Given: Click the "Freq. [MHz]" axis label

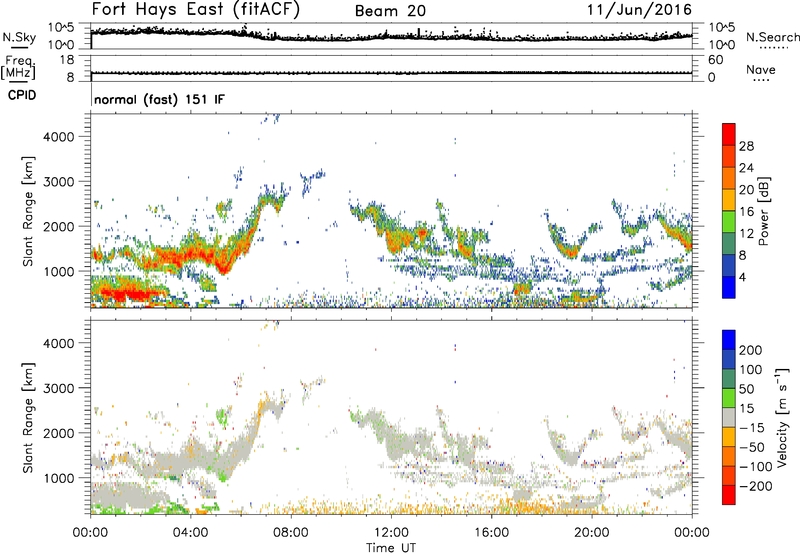Looking at the screenshot, I should pyautogui.click(x=19, y=67).
